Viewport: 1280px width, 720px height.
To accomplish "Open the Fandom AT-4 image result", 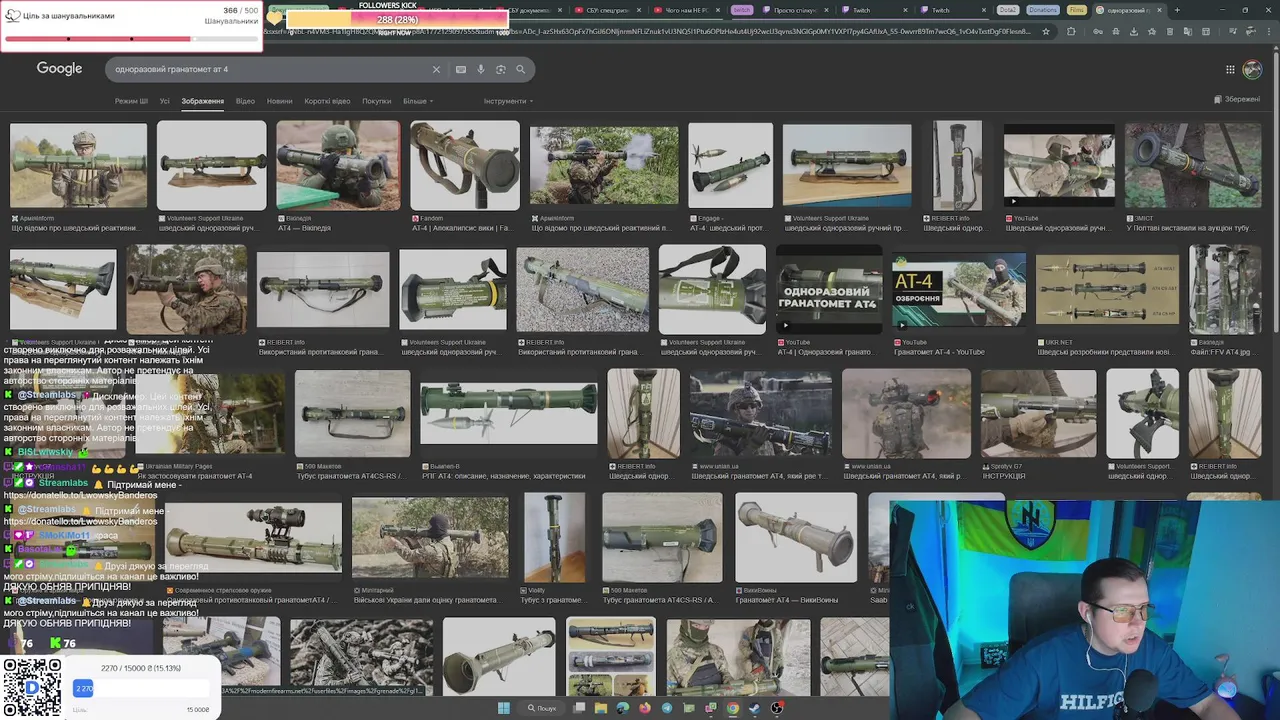I will pos(465,166).
